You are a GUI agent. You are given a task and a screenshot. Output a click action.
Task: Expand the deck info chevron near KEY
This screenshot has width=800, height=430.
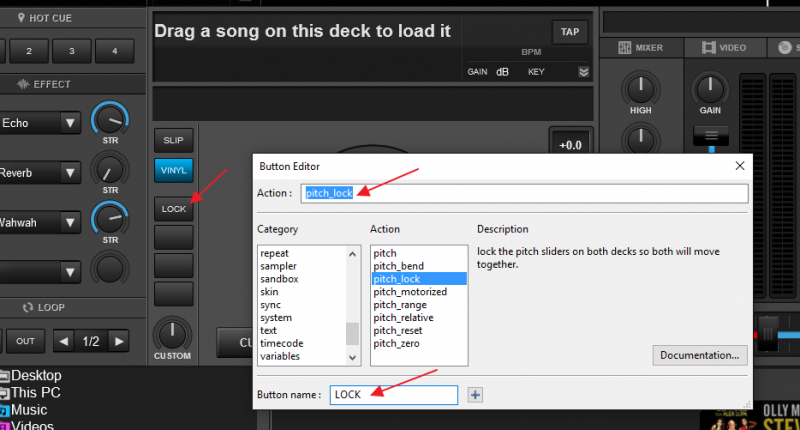click(584, 72)
